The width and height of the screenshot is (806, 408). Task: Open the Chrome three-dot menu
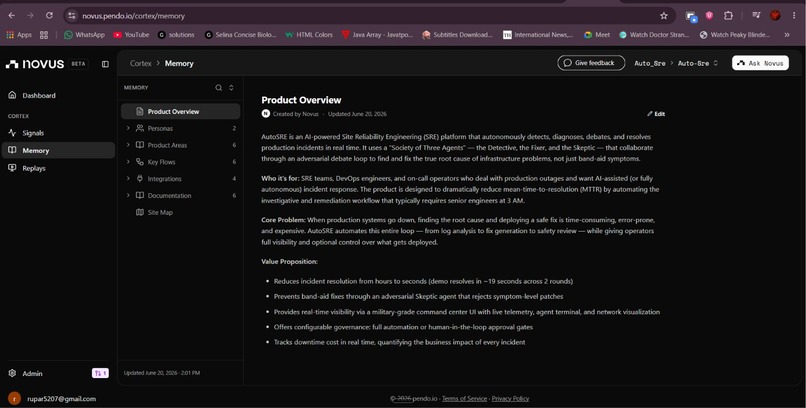pyautogui.click(x=795, y=16)
